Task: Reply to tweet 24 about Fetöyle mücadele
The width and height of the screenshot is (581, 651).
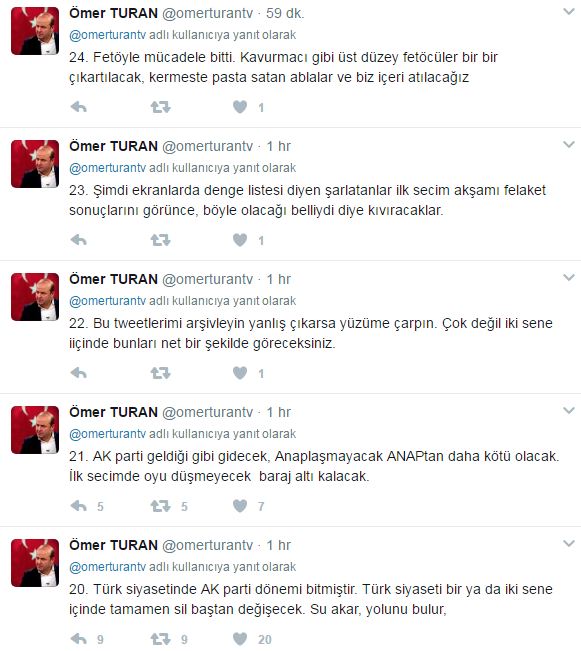Action: [x=78, y=107]
